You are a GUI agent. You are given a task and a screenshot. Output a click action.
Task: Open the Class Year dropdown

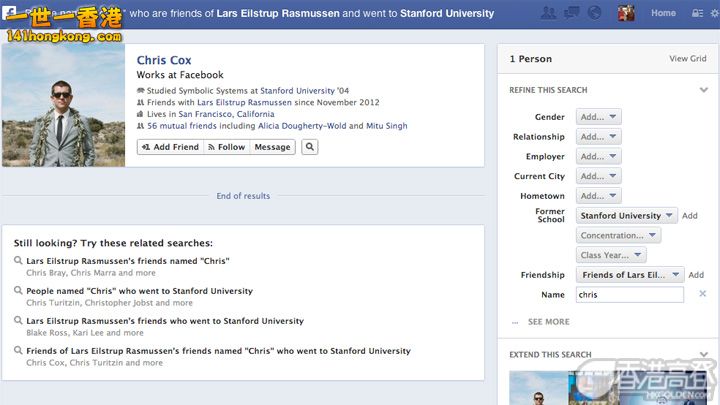click(x=611, y=255)
